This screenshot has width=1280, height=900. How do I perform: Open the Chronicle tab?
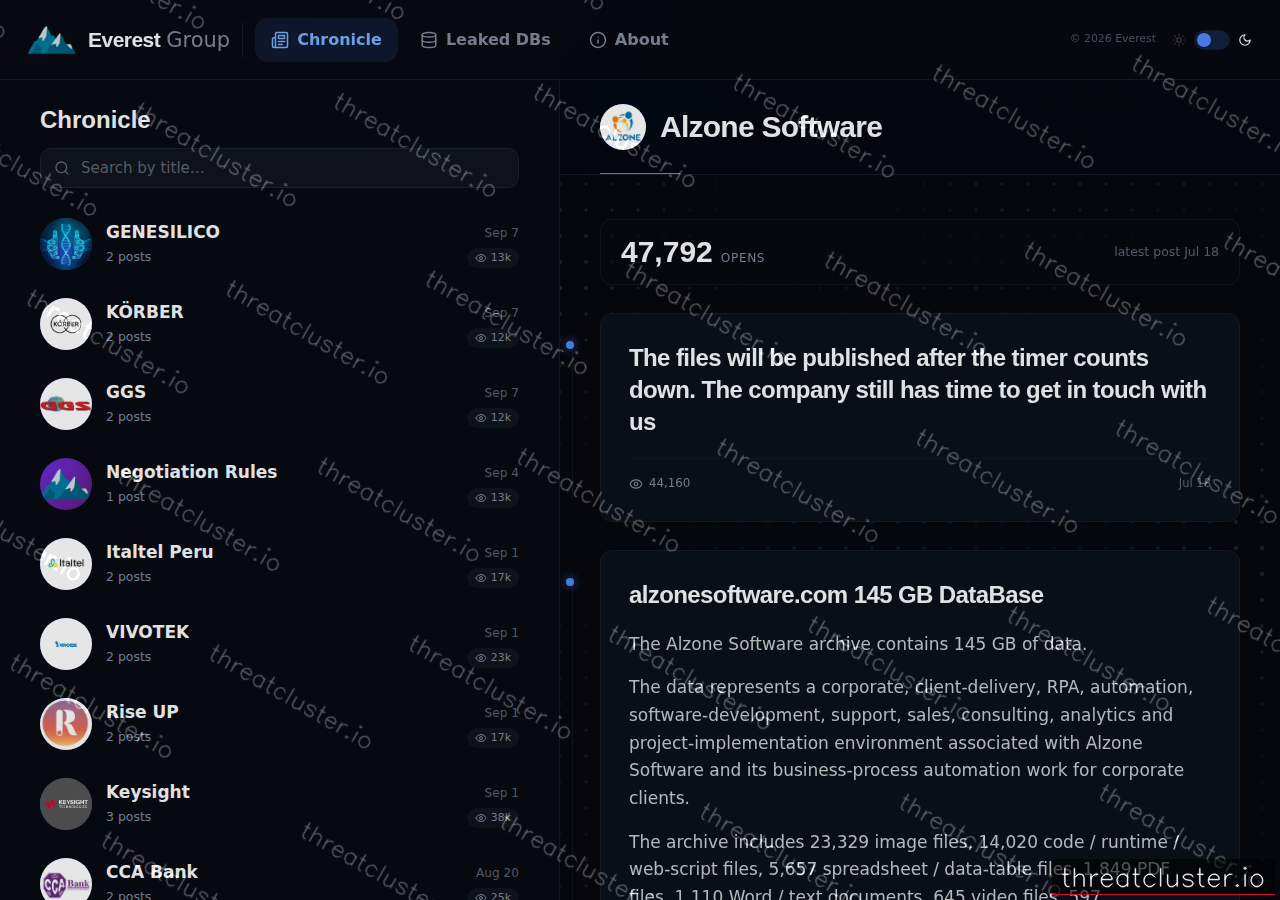326,40
